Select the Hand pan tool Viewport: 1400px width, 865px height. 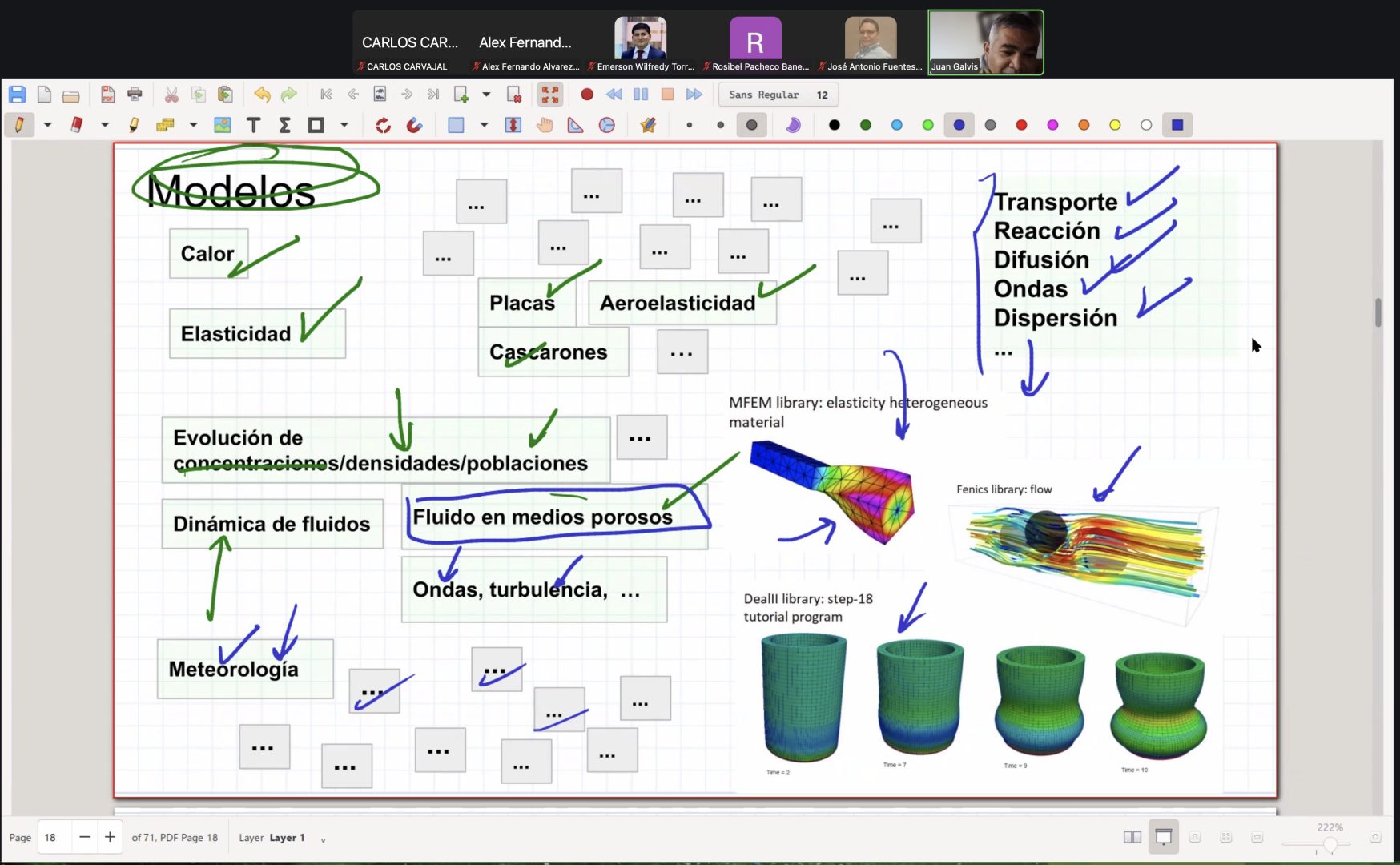tap(545, 125)
